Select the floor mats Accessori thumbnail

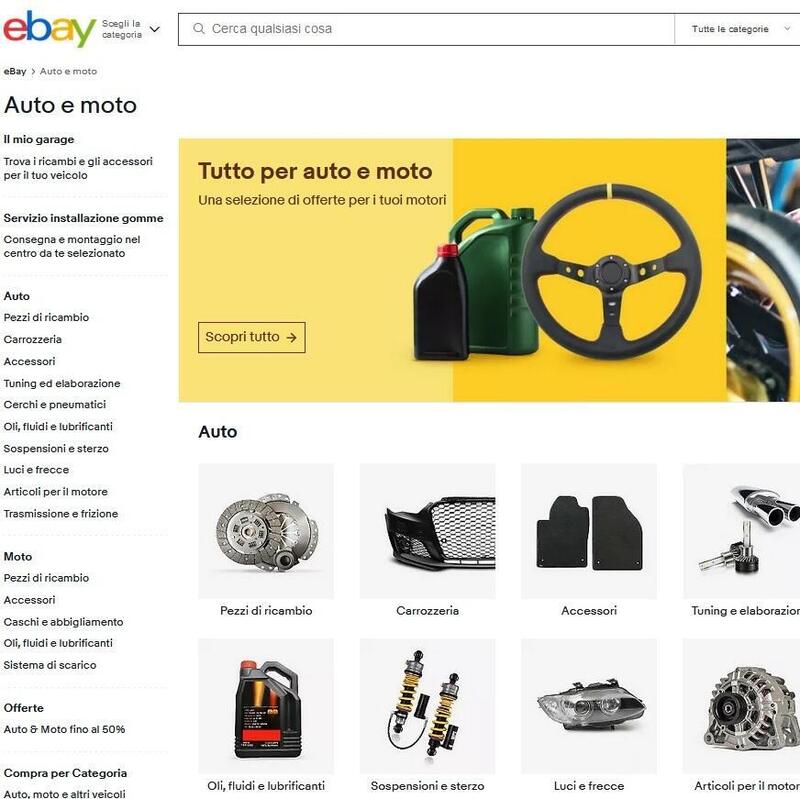pyautogui.click(x=589, y=531)
